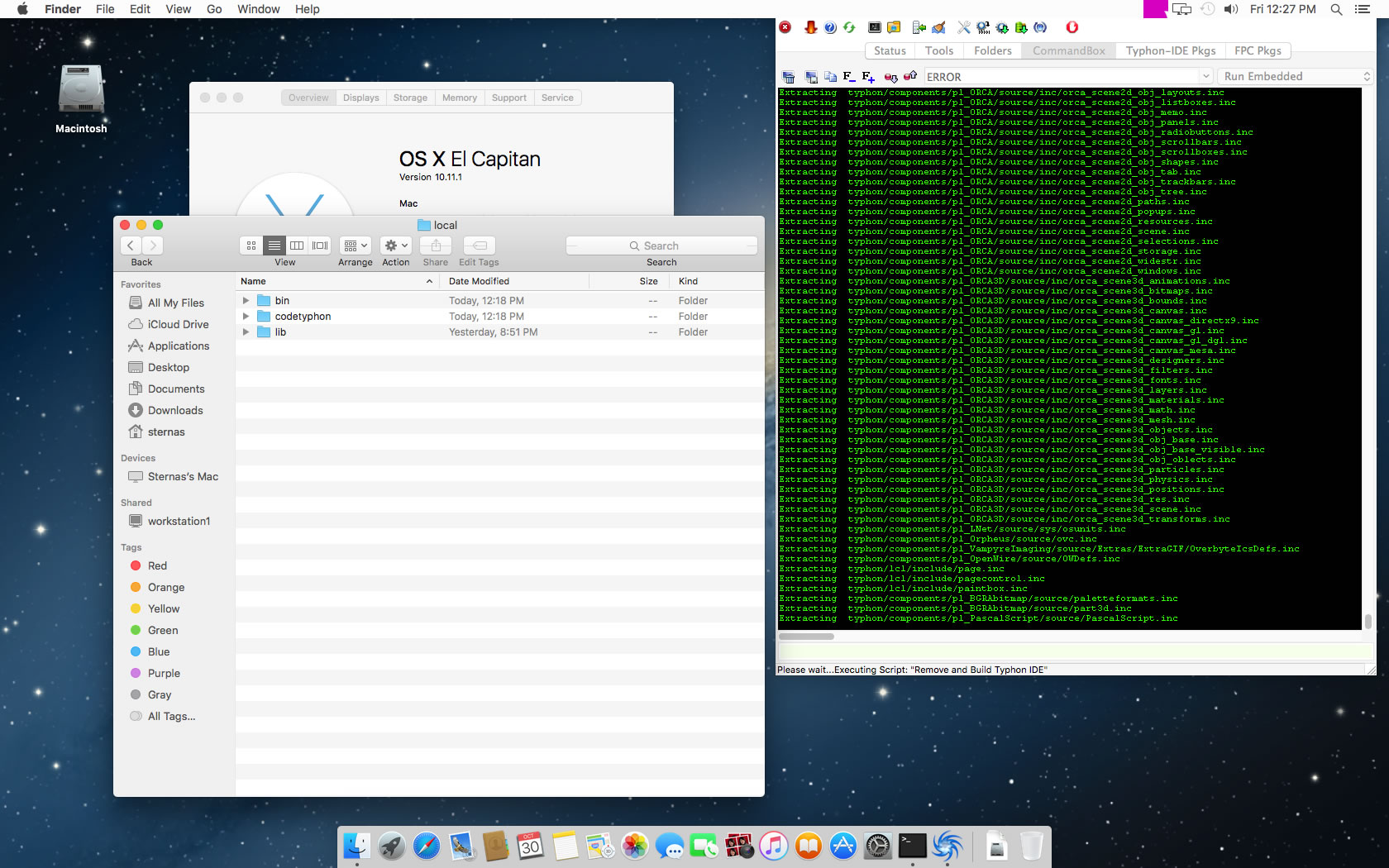
Task: Open Applications in Finder sidebar
Action: pyautogui.click(x=179, y=346)
